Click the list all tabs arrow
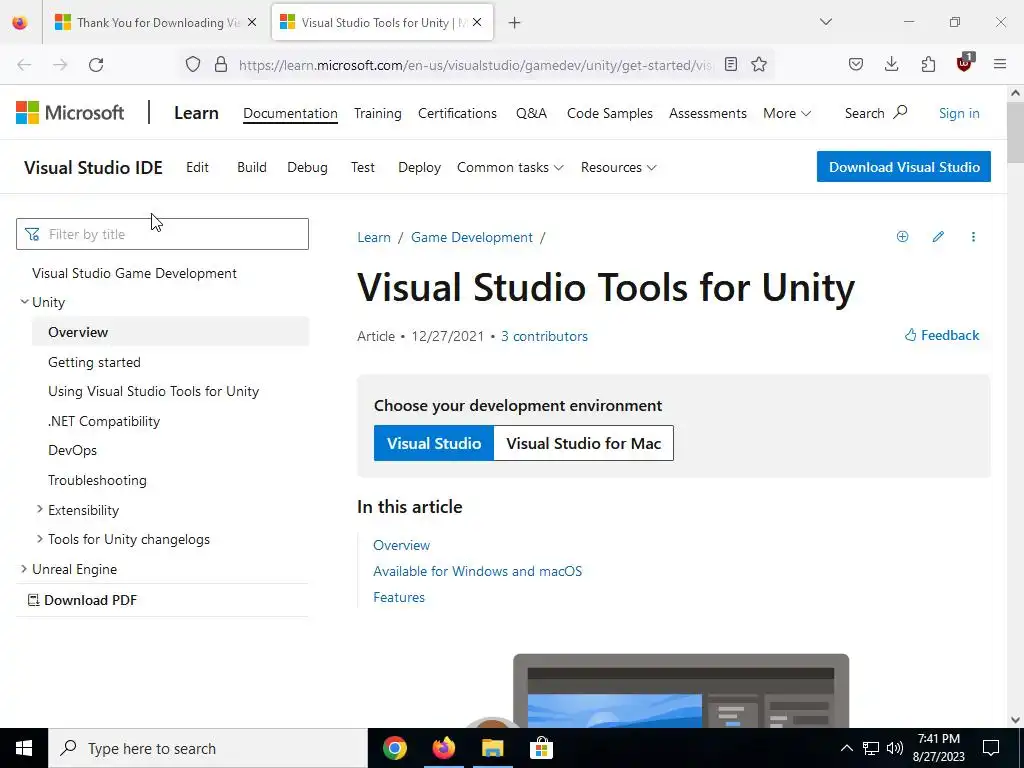The image size is (1024, 768). click(x=826, y=22)
